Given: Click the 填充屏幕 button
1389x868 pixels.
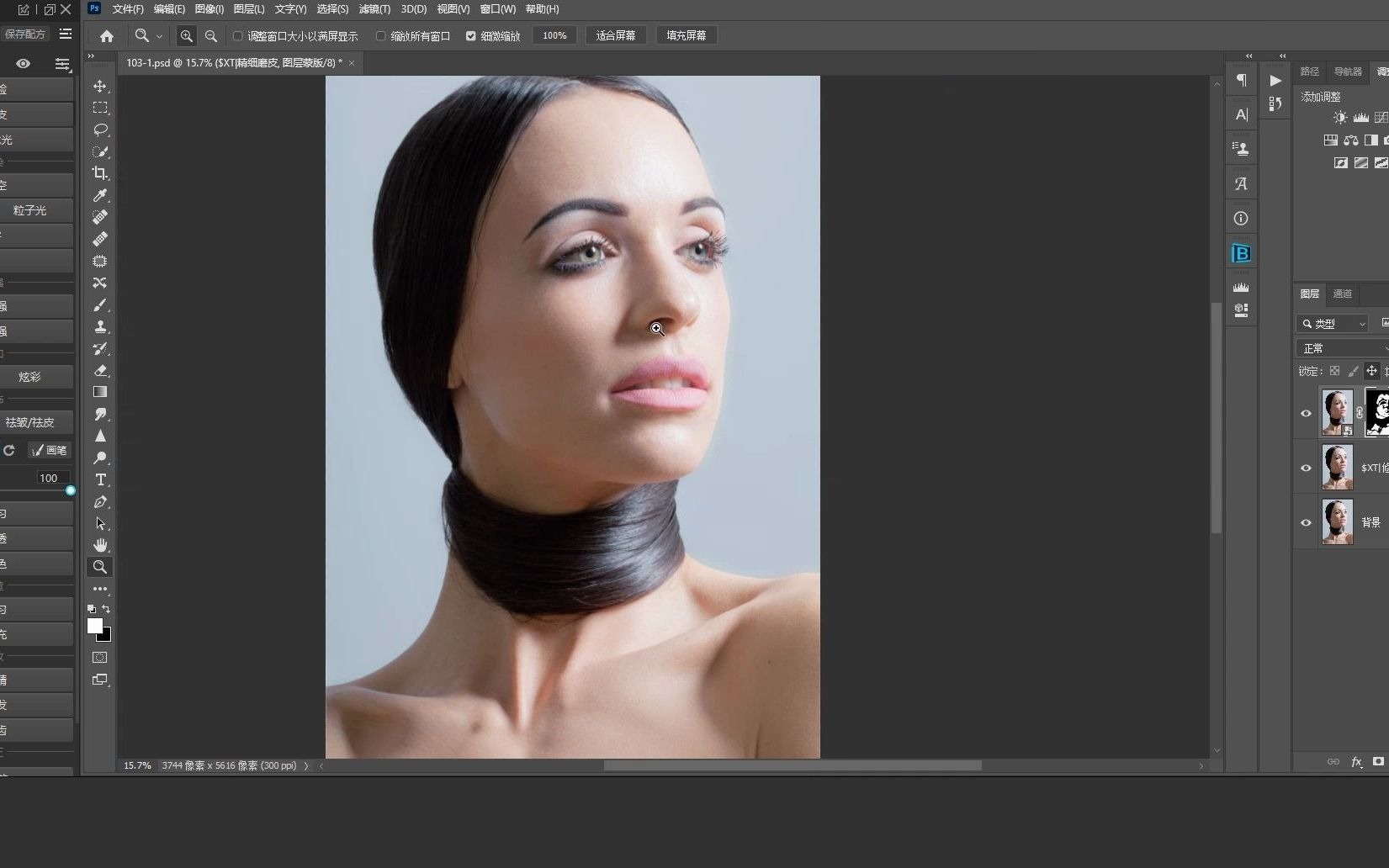Looking at the screenshot, I should pos(686,35).
